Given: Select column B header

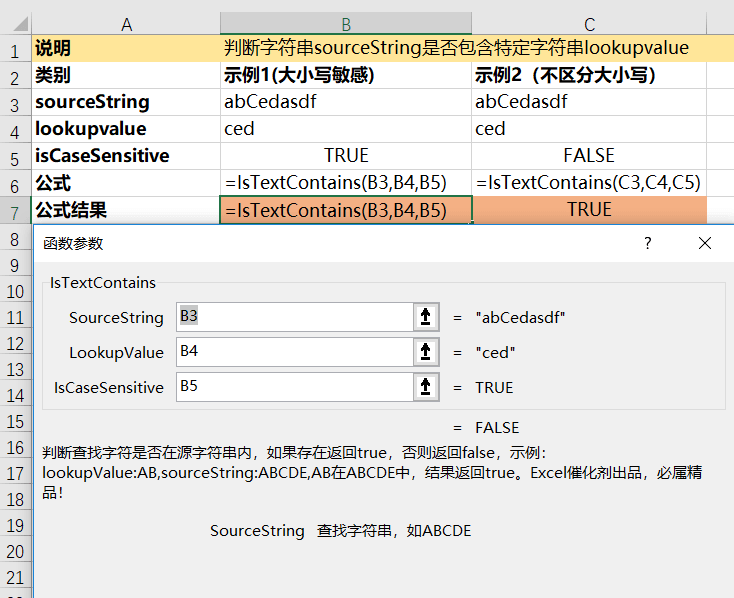Looking at the screenshot, I should (346, 24).
